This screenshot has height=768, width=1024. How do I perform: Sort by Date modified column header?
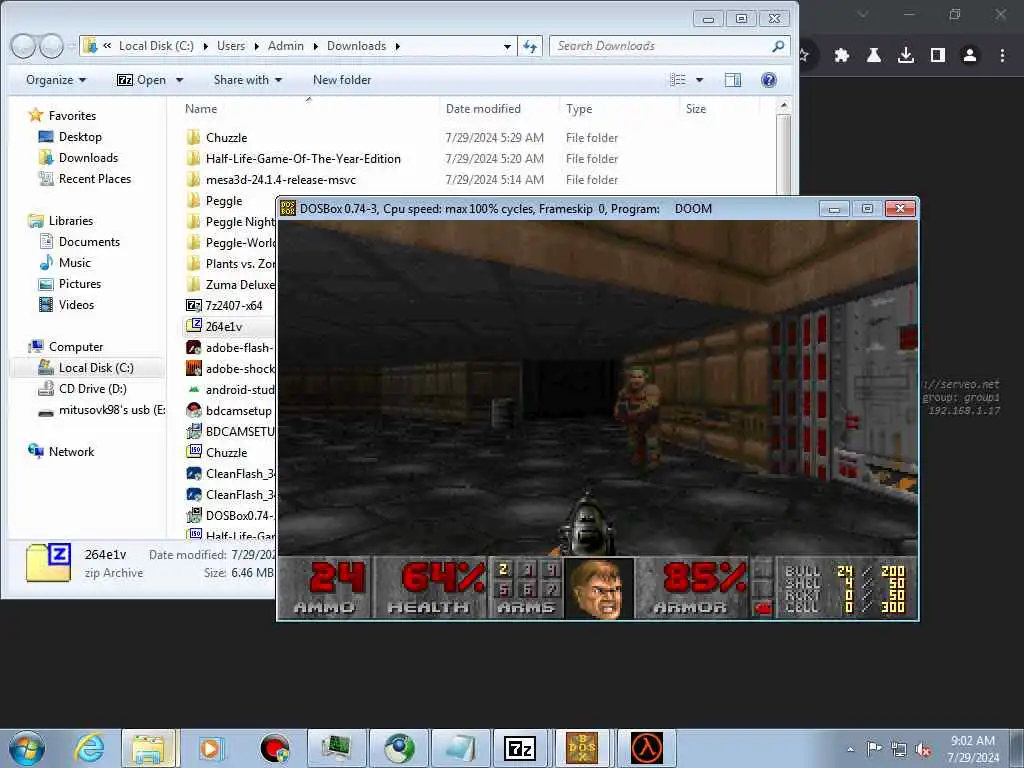click(x=500, y=109)
